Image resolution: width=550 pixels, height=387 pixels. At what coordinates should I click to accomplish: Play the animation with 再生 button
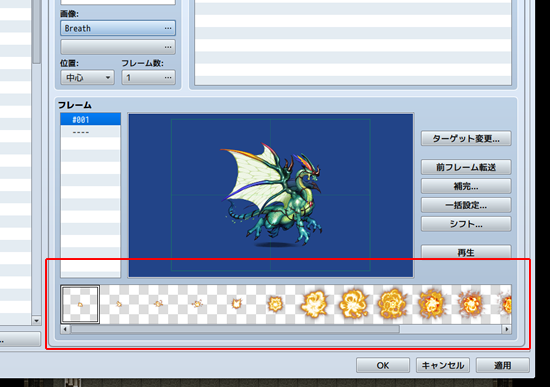466,252
